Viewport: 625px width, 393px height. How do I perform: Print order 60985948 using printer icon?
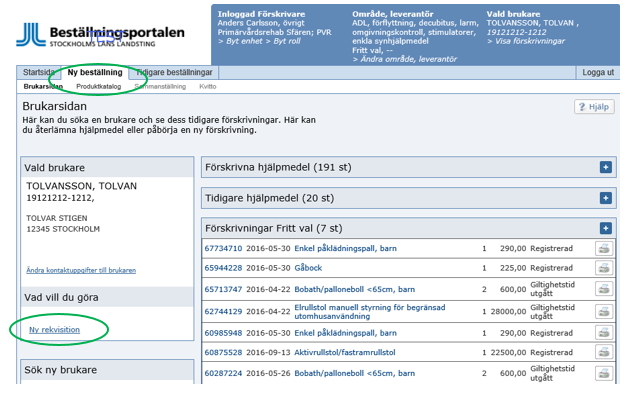(x=604, y=332)
